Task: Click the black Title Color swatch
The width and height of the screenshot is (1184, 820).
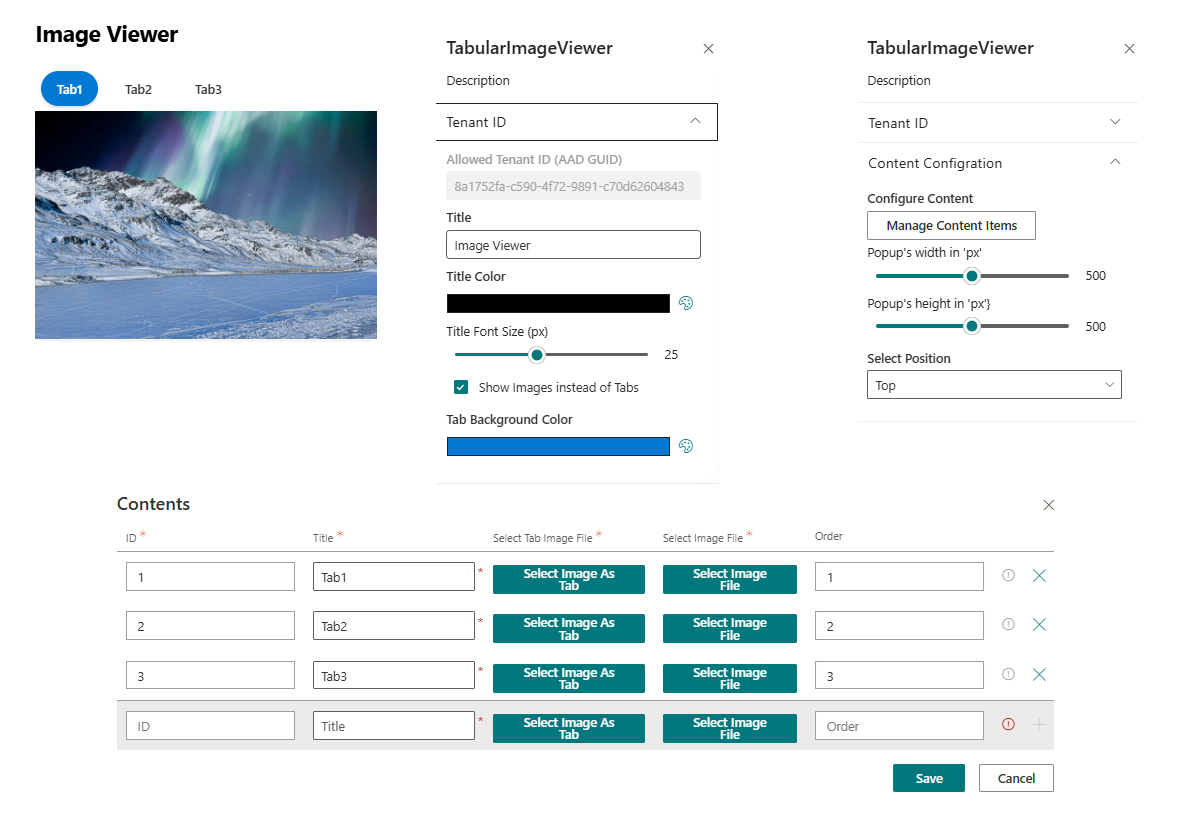Action: coord(558,304)
